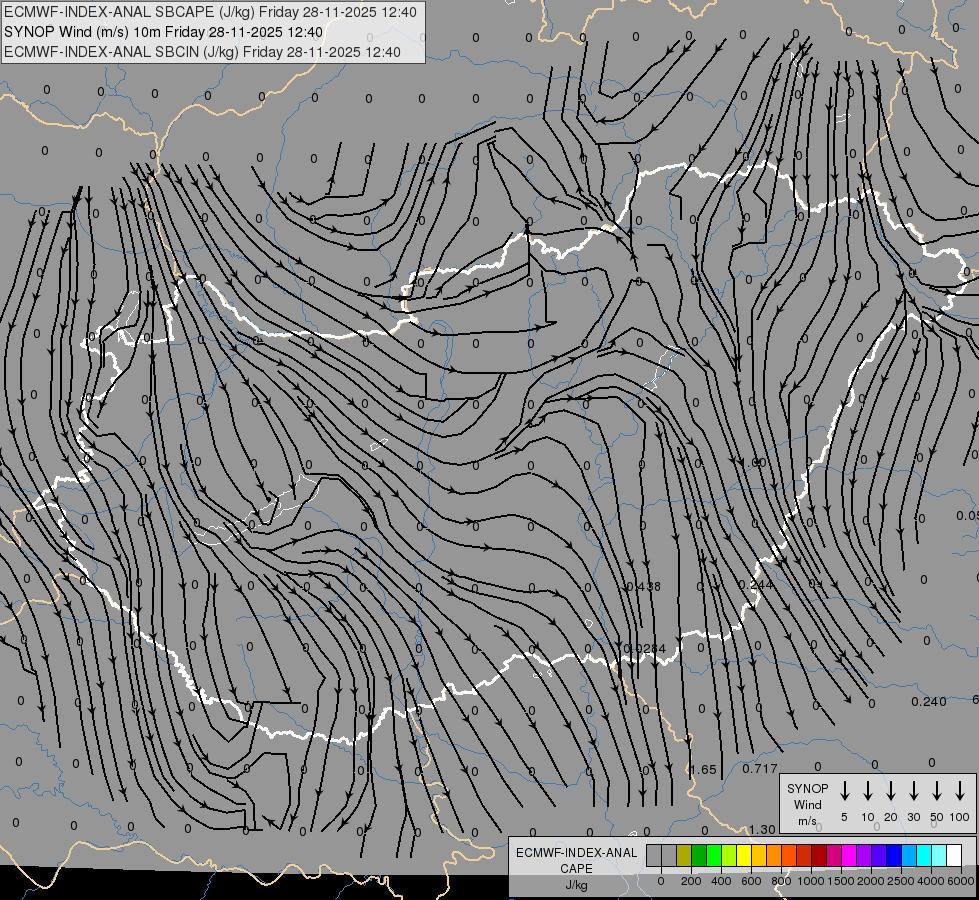Image resolution: width=979 pixels, height=900 pixels.
Task: Click the 0.0284 value on the map
Action: tap(645, 649)
